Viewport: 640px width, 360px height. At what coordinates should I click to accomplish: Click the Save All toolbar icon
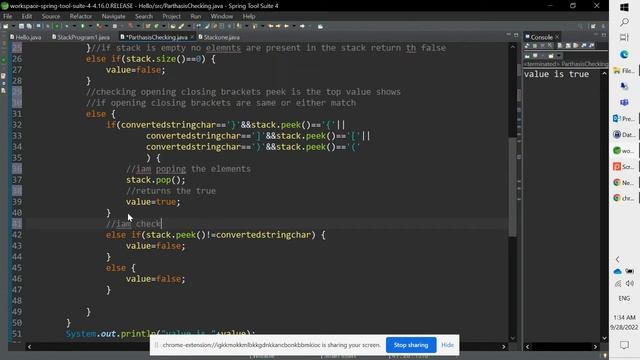tap(29, 26)
